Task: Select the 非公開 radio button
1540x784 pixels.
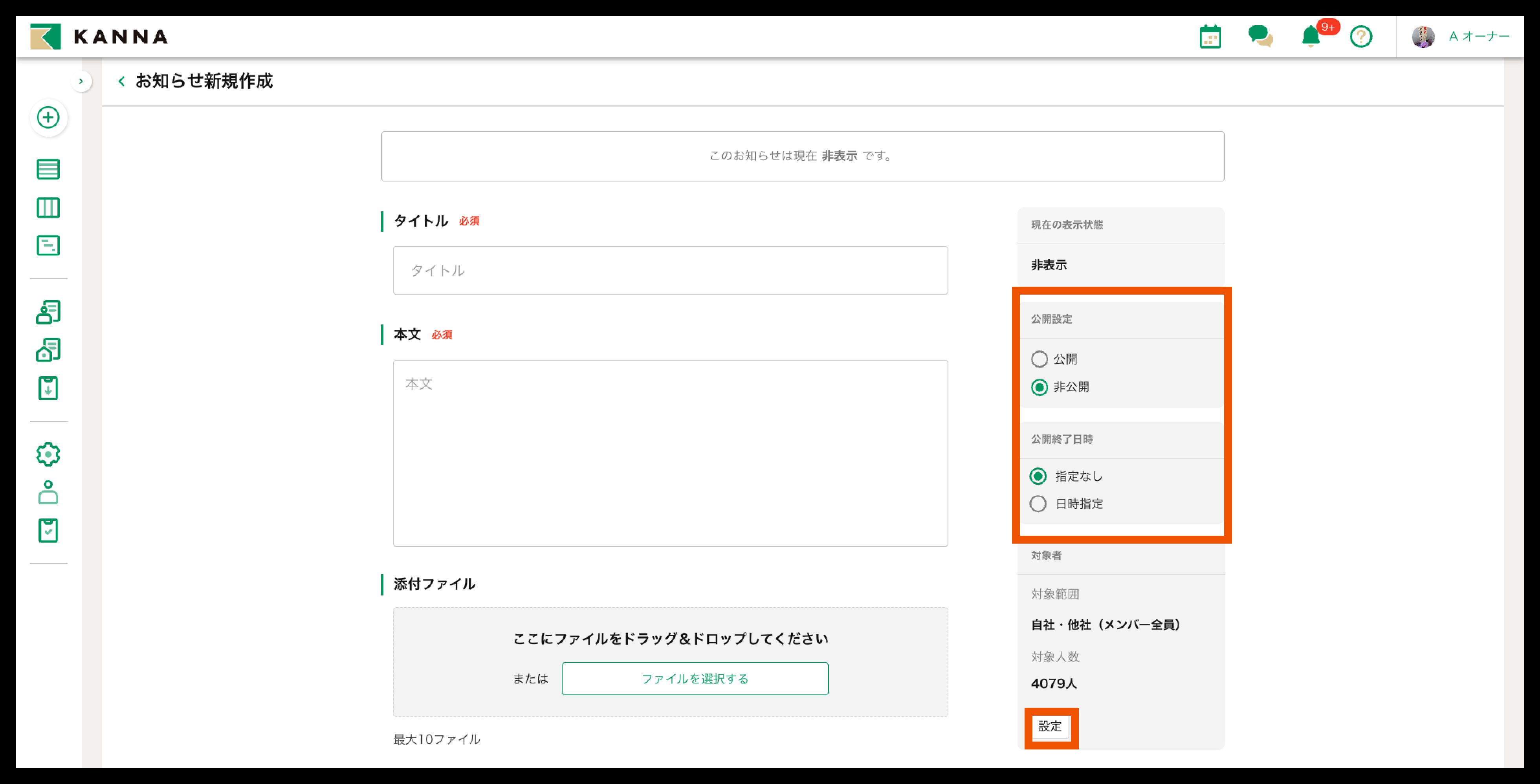Action: 1039,387
